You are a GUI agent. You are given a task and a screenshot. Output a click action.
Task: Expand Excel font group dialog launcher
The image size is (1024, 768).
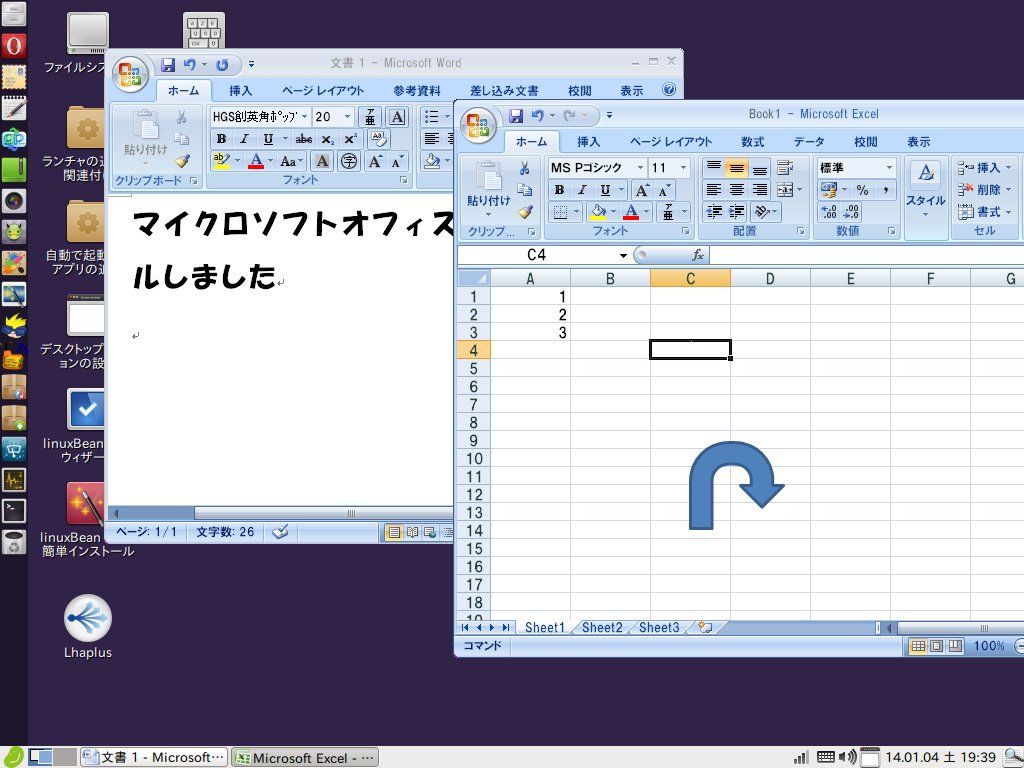pos(685,231)
